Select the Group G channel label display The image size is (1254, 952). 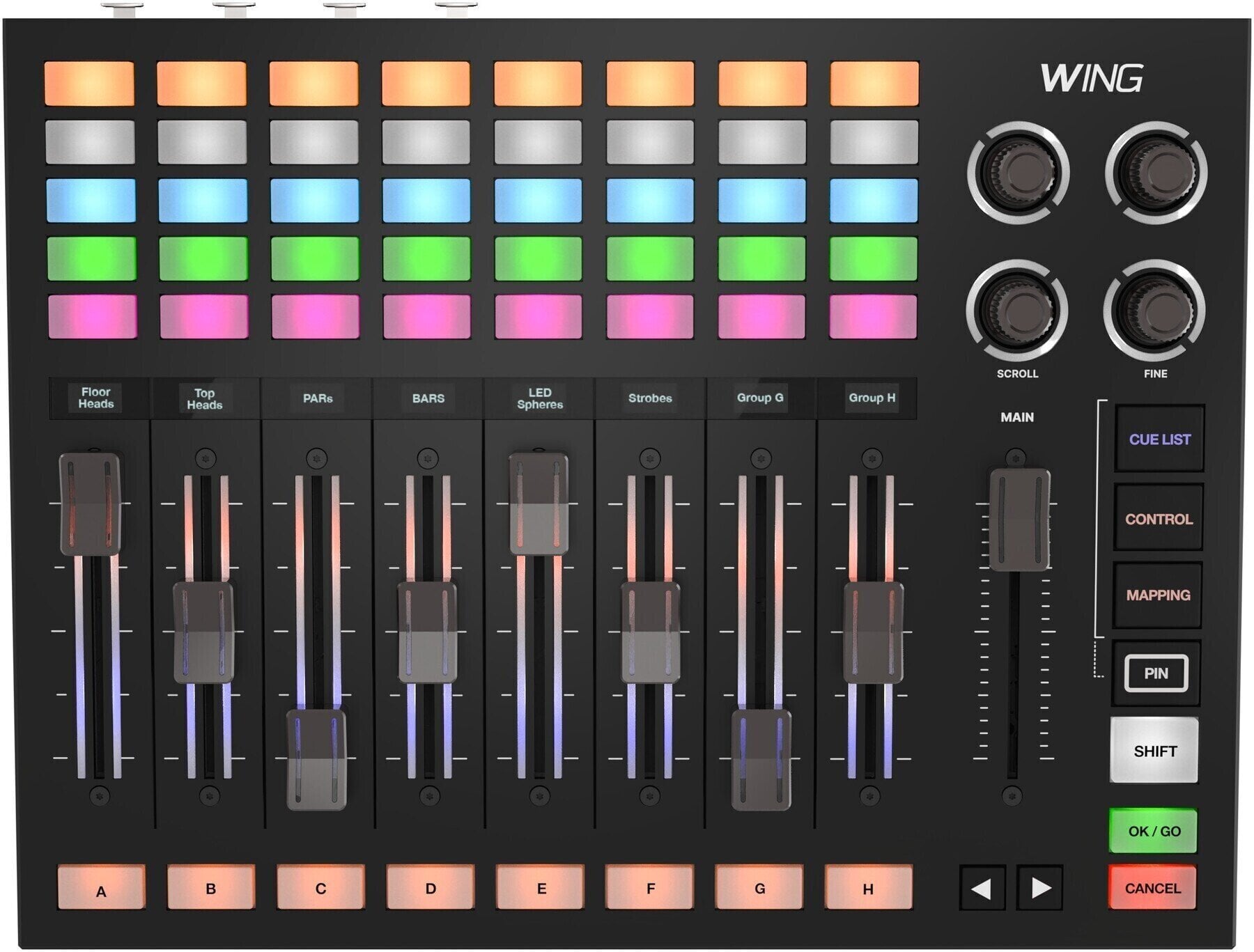coord(760,398)
